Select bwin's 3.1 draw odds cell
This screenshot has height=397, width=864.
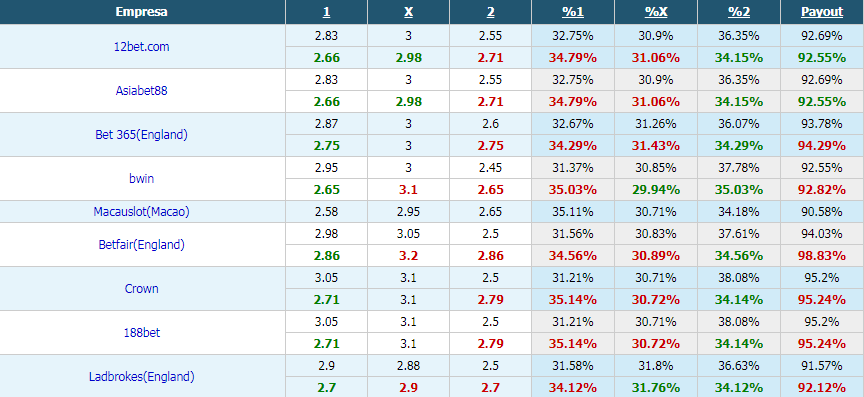click(x=408, y=190)
